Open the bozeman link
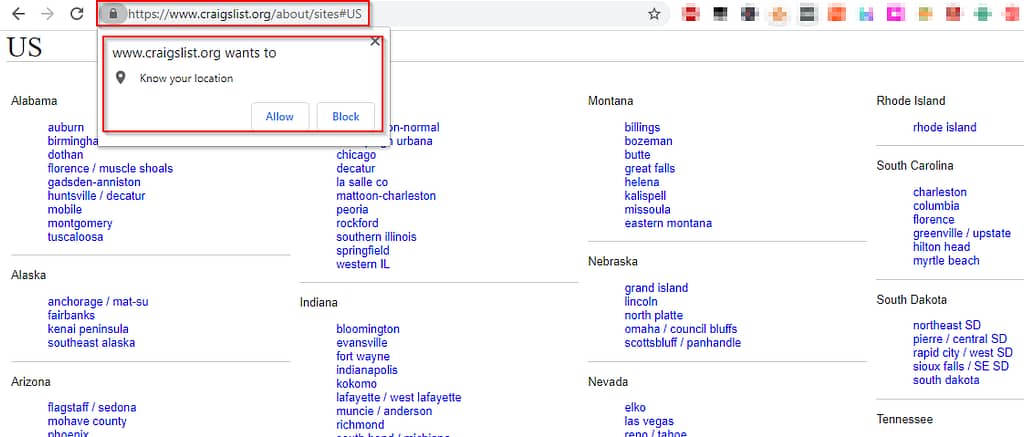This screenshot has height=437, width=1024. click(x=648, y=141)
